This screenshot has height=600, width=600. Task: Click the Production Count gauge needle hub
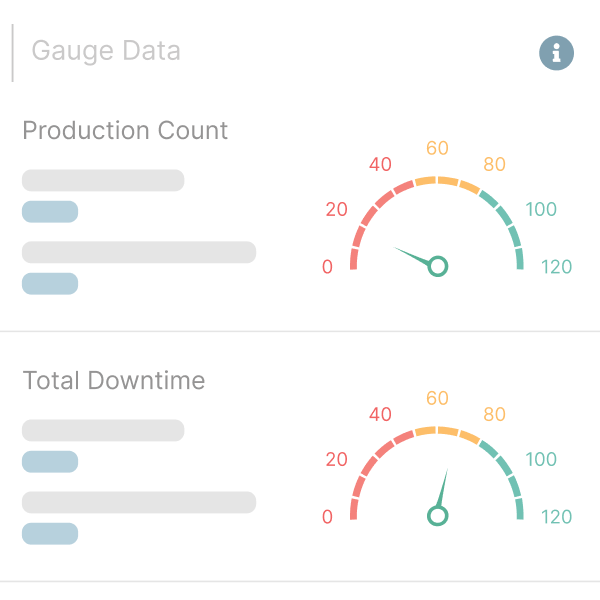pos(437,266)
